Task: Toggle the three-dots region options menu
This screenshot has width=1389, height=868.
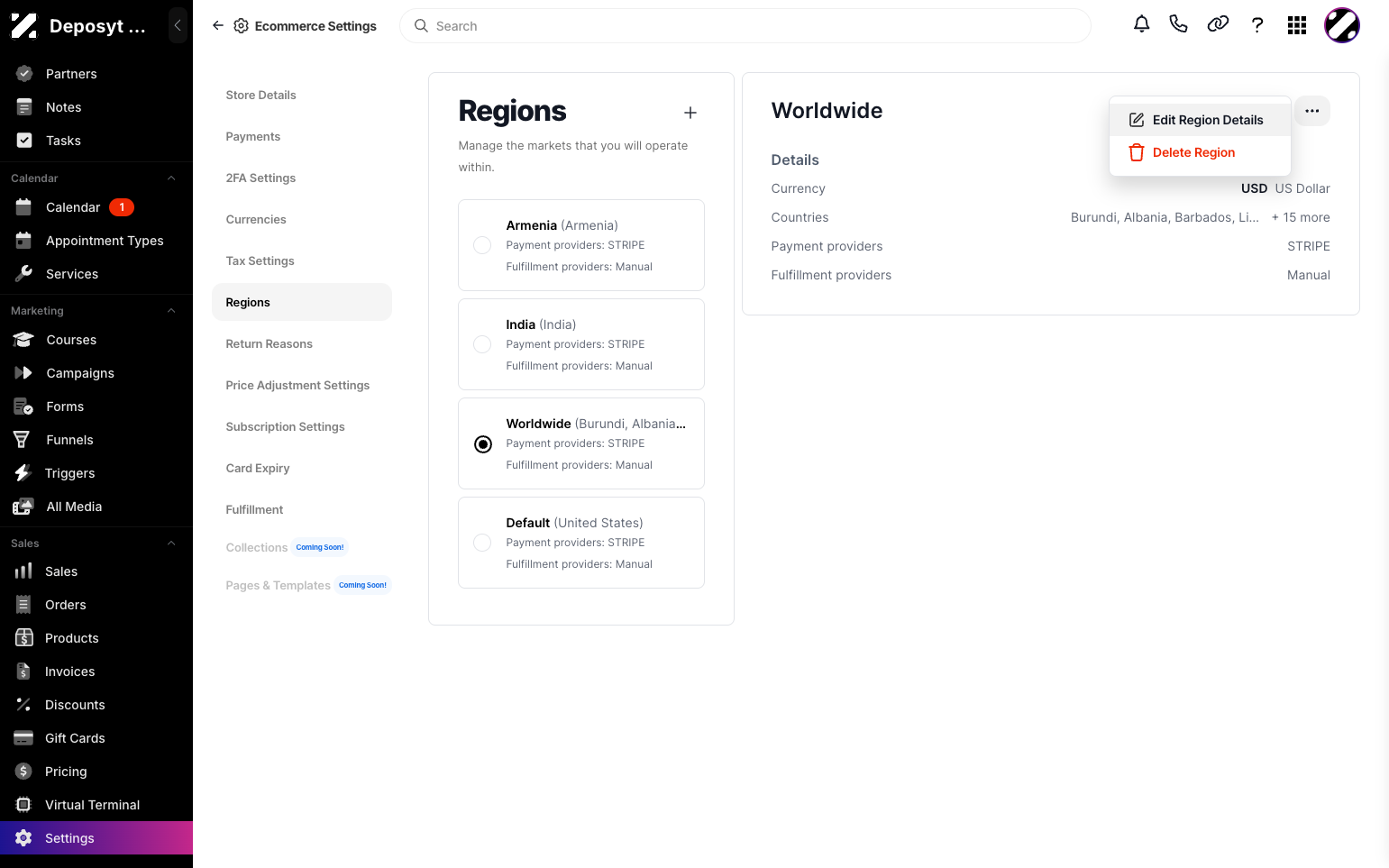Action: [1312, 111]
